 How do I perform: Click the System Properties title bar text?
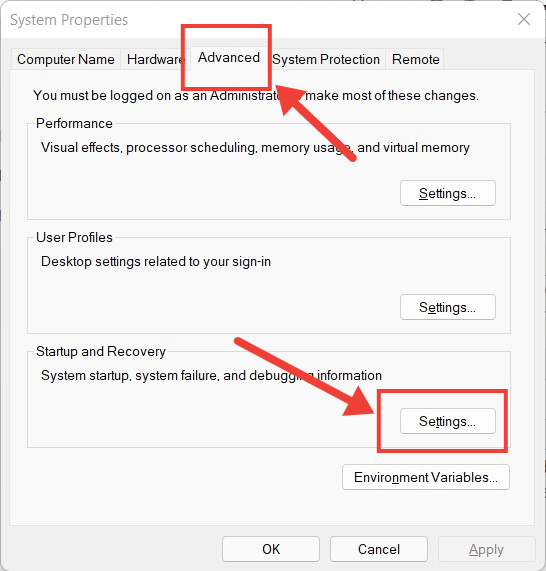pyautogui.click(x=69, y=20)
